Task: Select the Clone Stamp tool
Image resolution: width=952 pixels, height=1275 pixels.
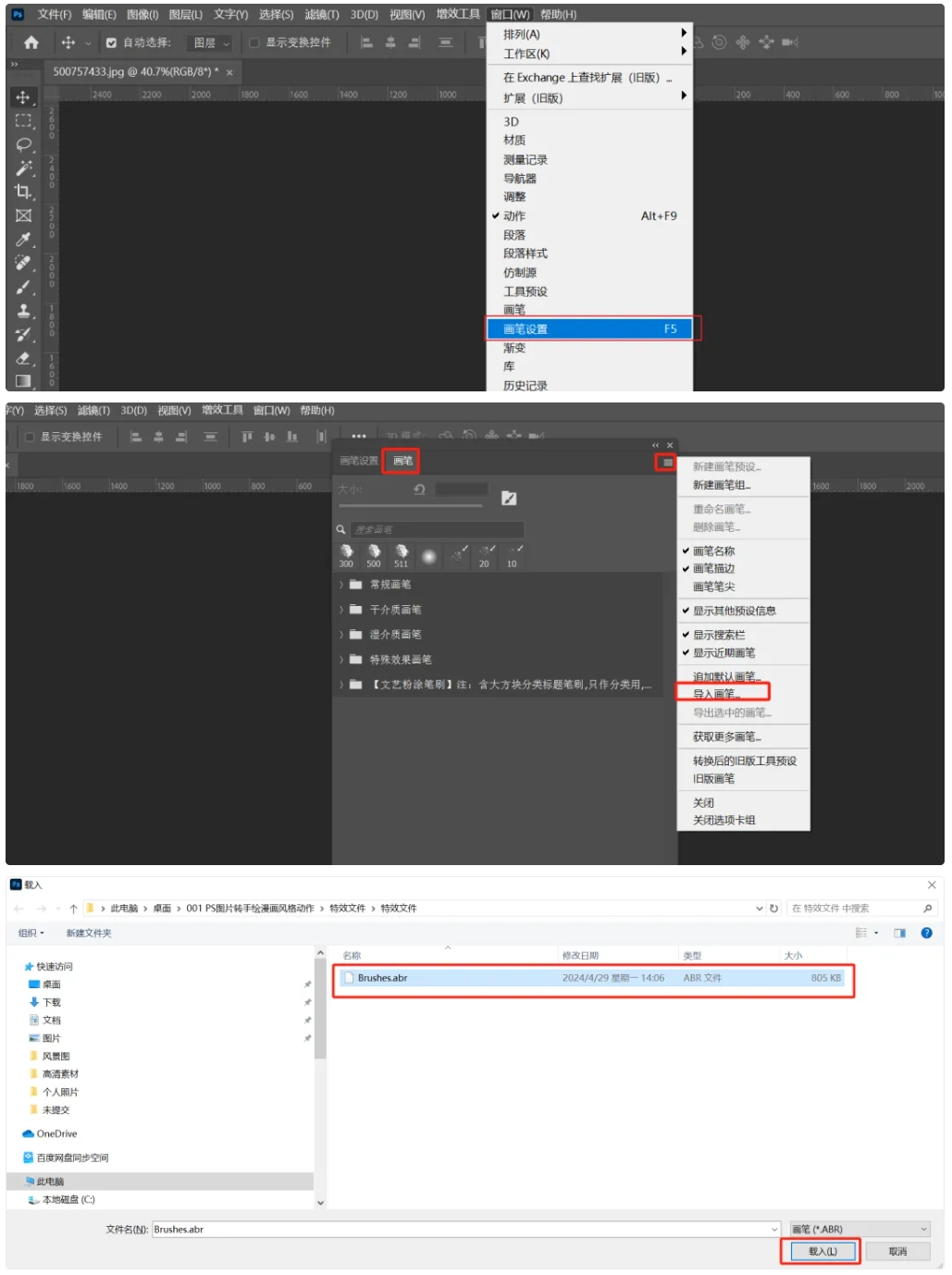Action: click(23, 311)
